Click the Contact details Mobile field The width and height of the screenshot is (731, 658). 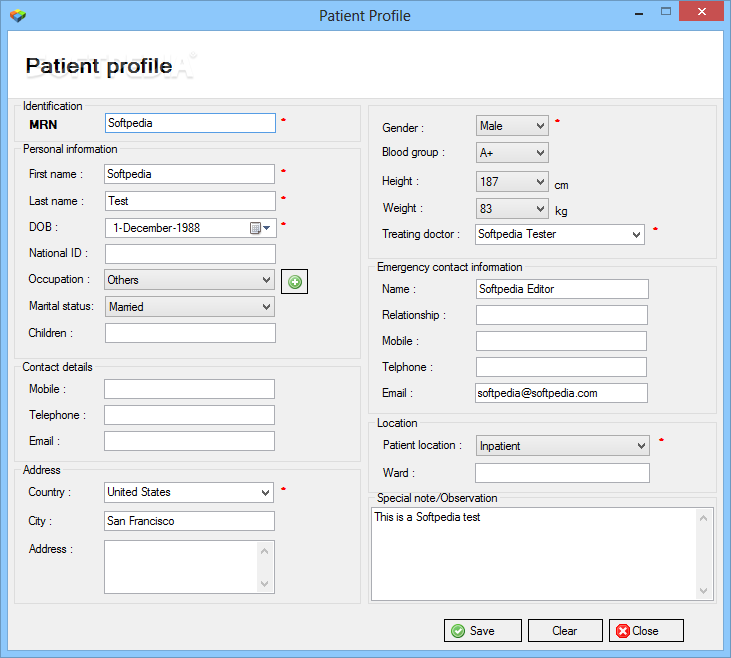(189, 389)
